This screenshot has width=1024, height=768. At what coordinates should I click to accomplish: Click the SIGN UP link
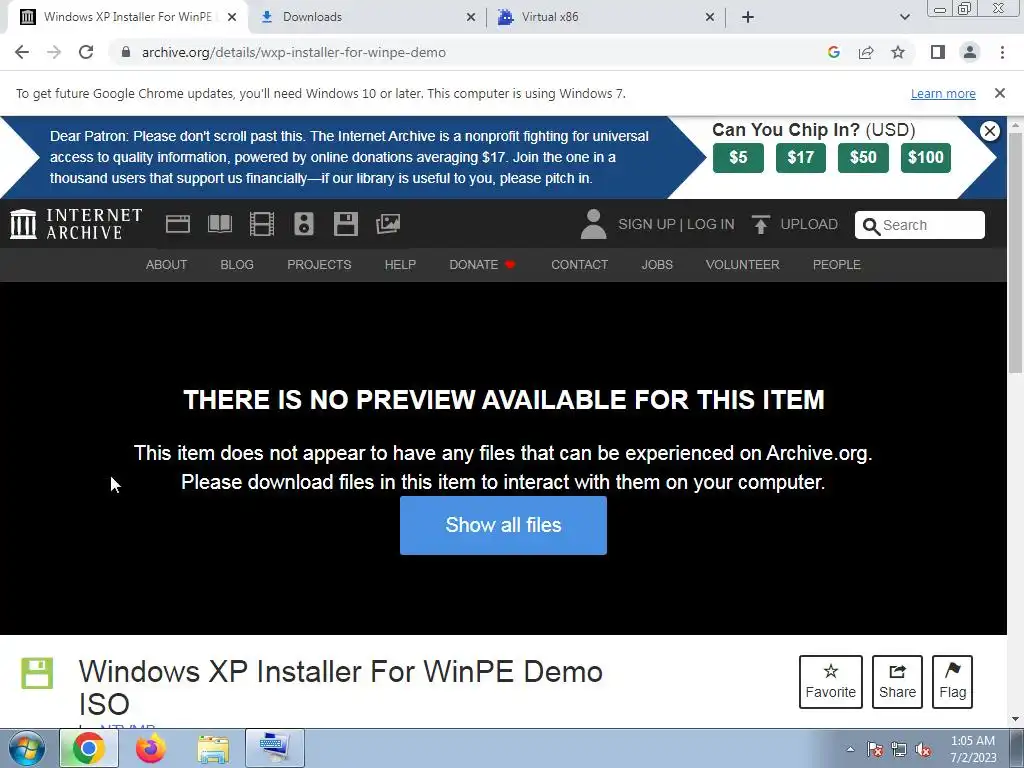pyautogui.click(x=647, y=224)
